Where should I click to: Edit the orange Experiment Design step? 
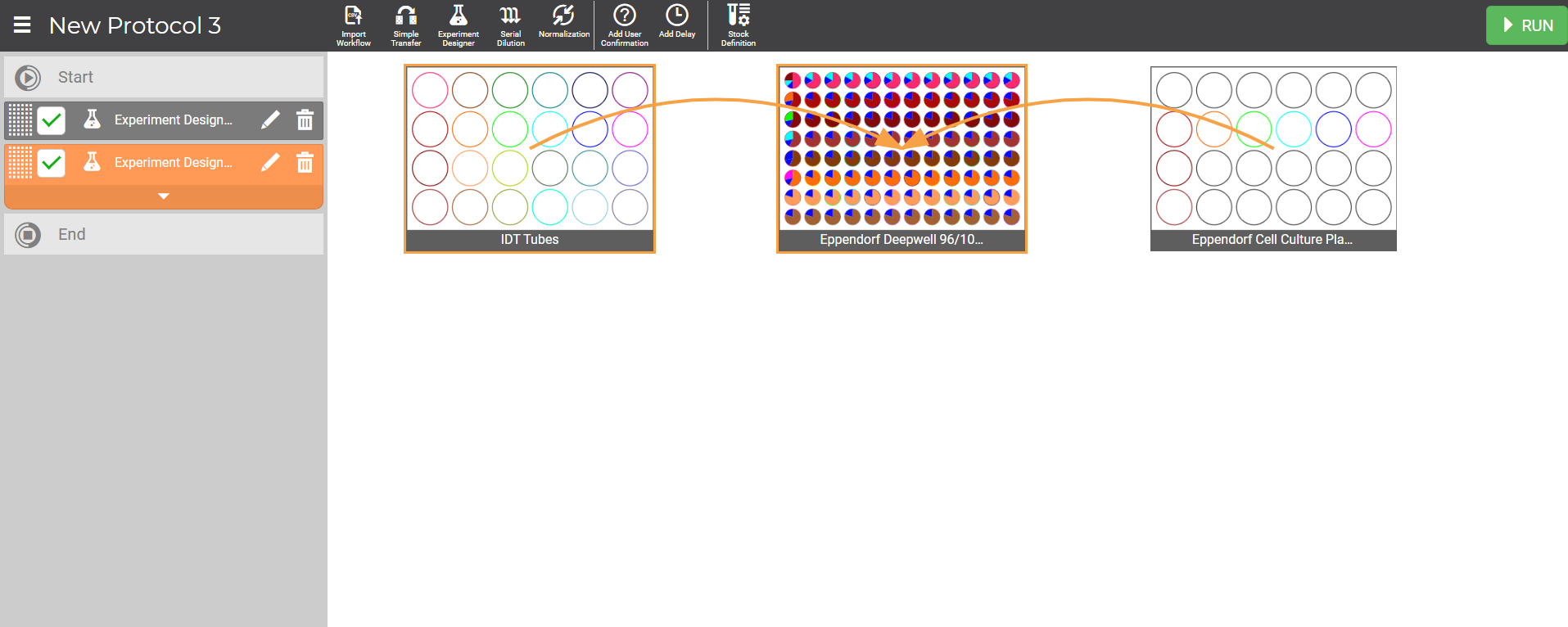coord(270,163)
